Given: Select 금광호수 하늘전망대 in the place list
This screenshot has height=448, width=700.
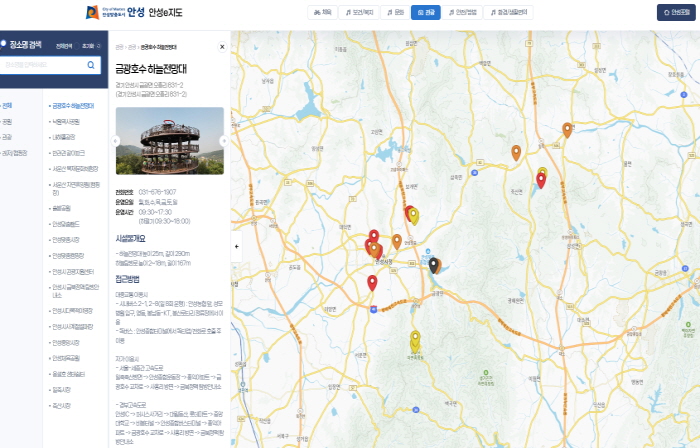Looking at the screenshot, I should [73, 105].
